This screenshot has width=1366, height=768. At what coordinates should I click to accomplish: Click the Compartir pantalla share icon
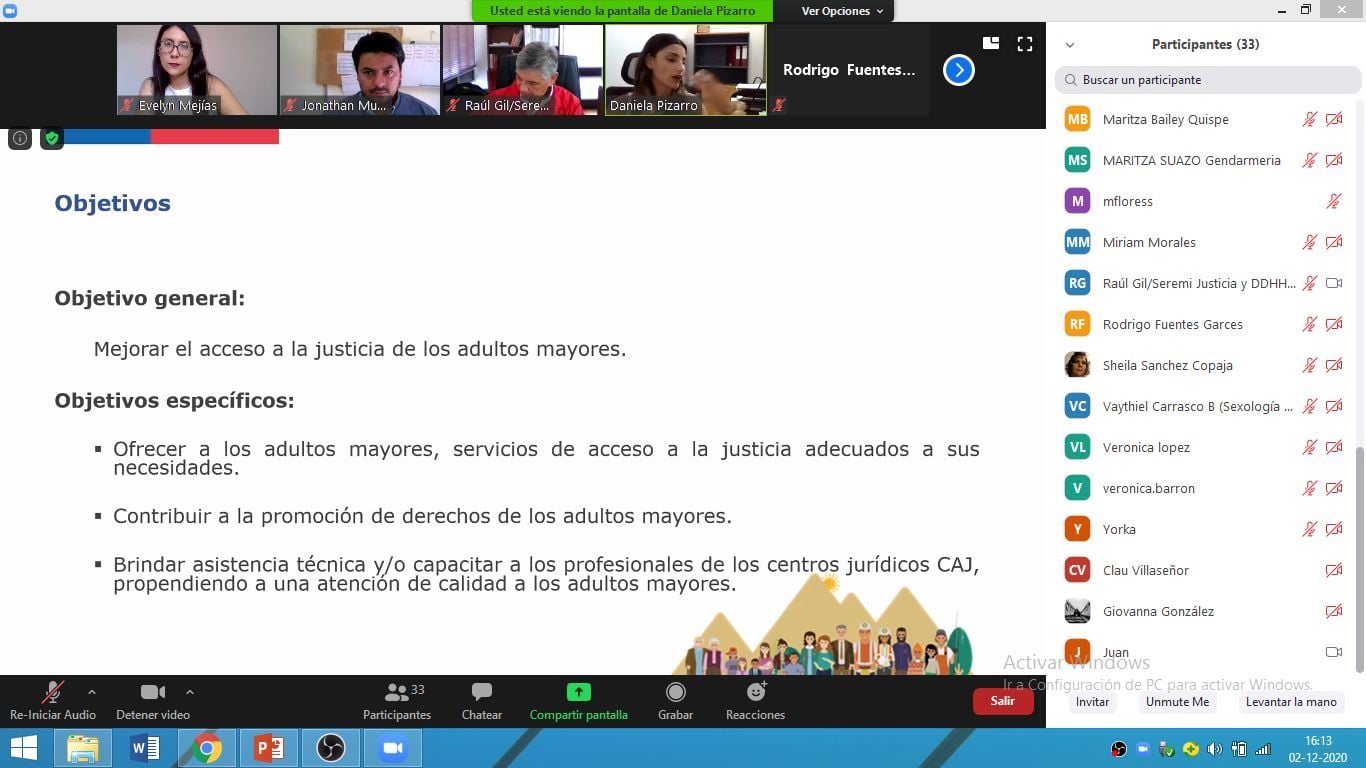coord(578,692)
